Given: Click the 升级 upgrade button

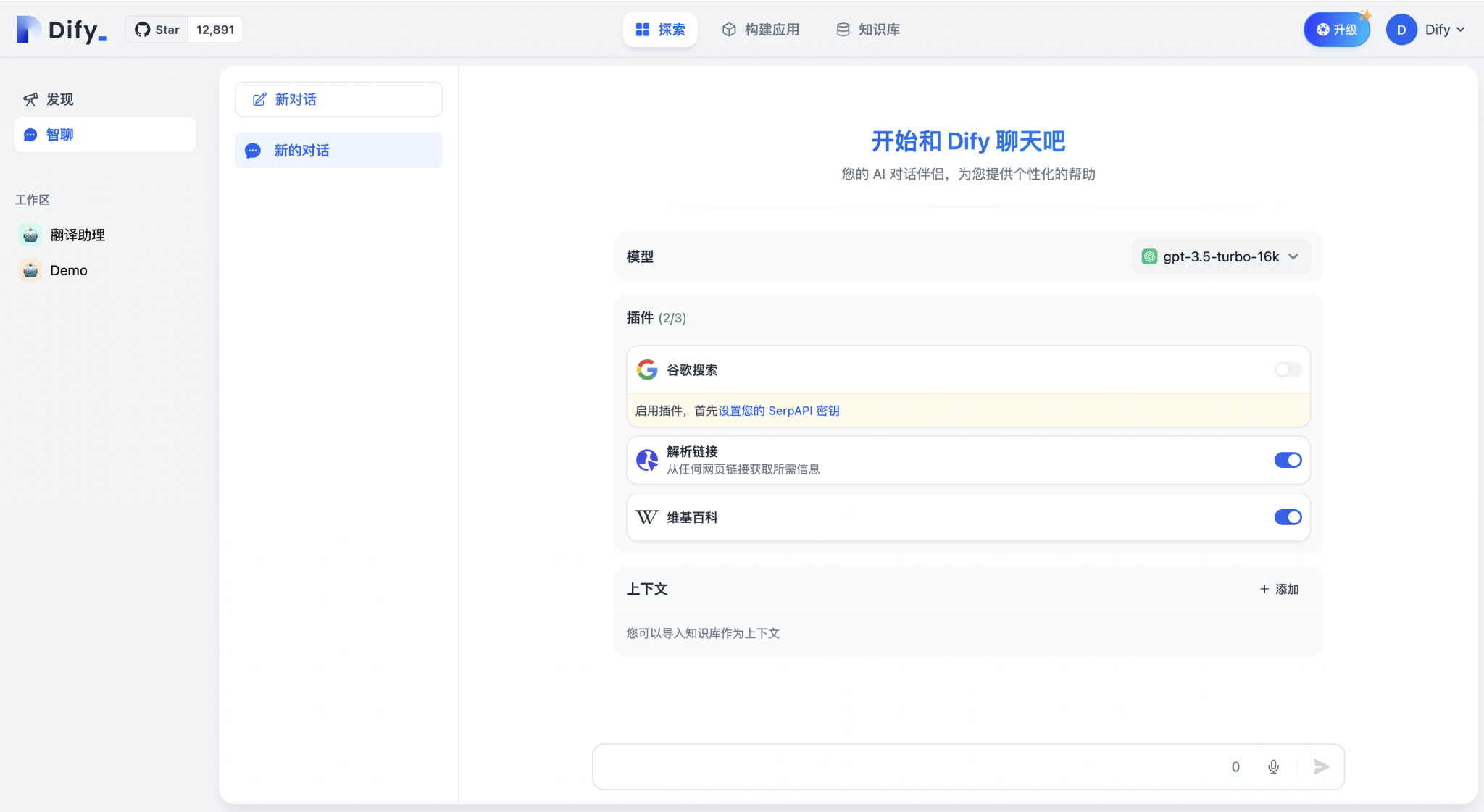Looking at the screenshot, I should [1336, 29].
